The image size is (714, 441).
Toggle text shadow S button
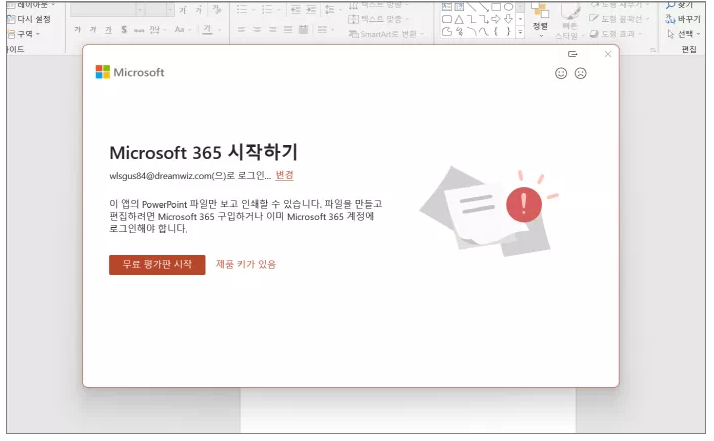(124, 30)
